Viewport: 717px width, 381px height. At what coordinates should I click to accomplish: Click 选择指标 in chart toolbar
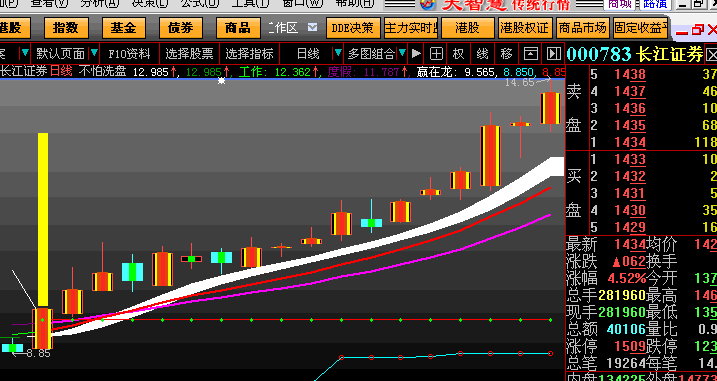249,54
